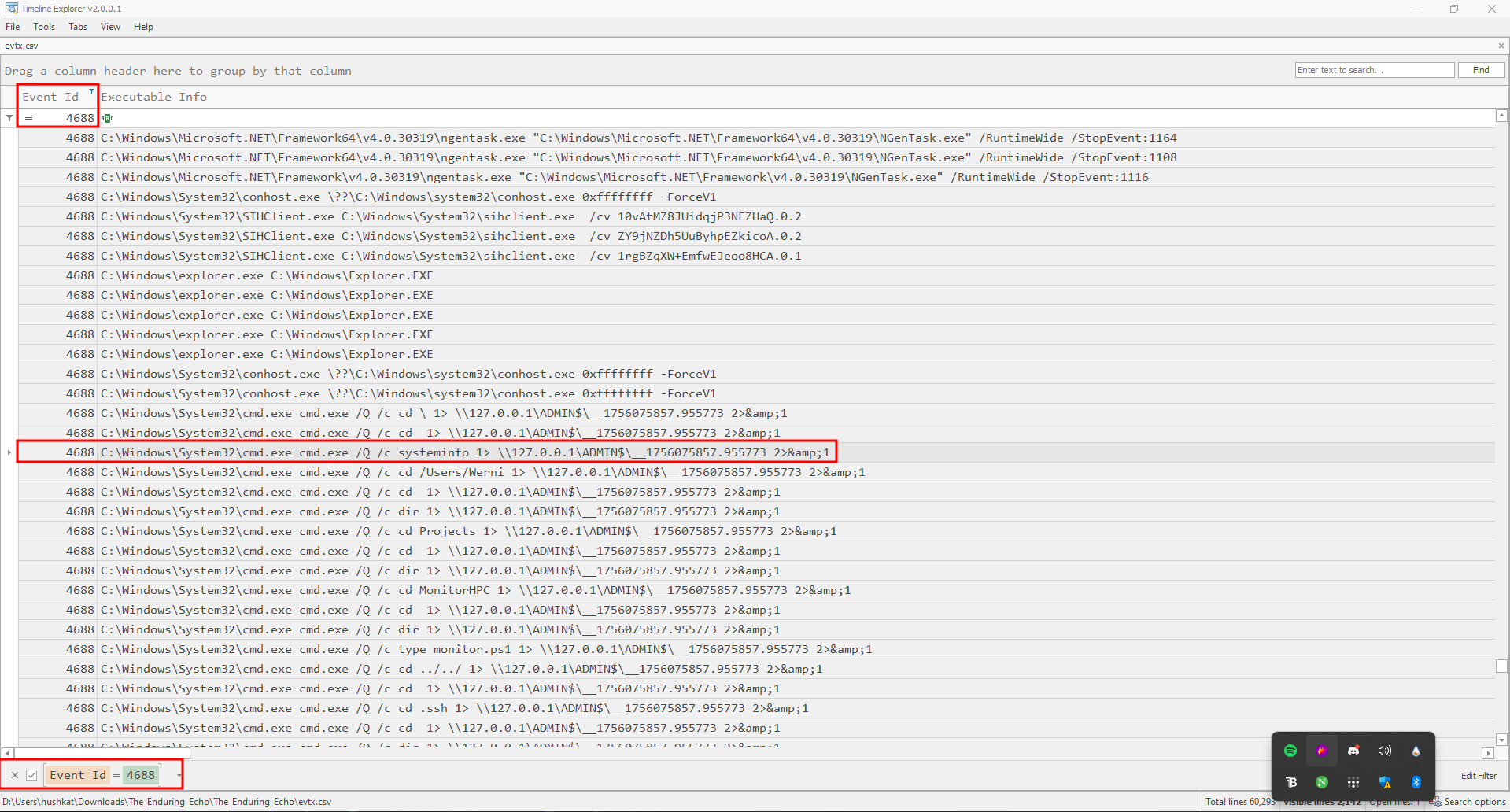Uncheck the Event Id = 4688 filter checkbox
The height and width of the screenshot is (812, 1510).
31,775
